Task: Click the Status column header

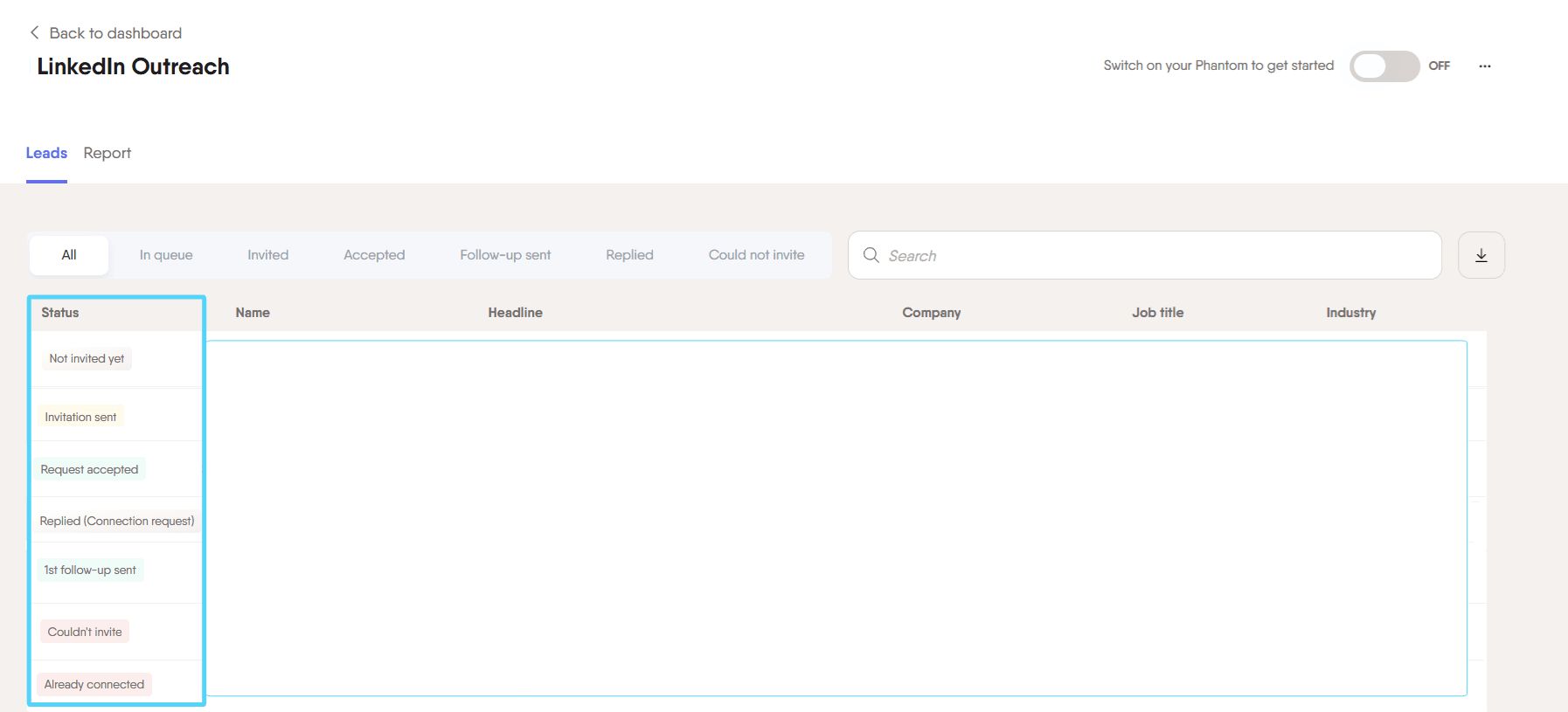Action: pos(60,313)
